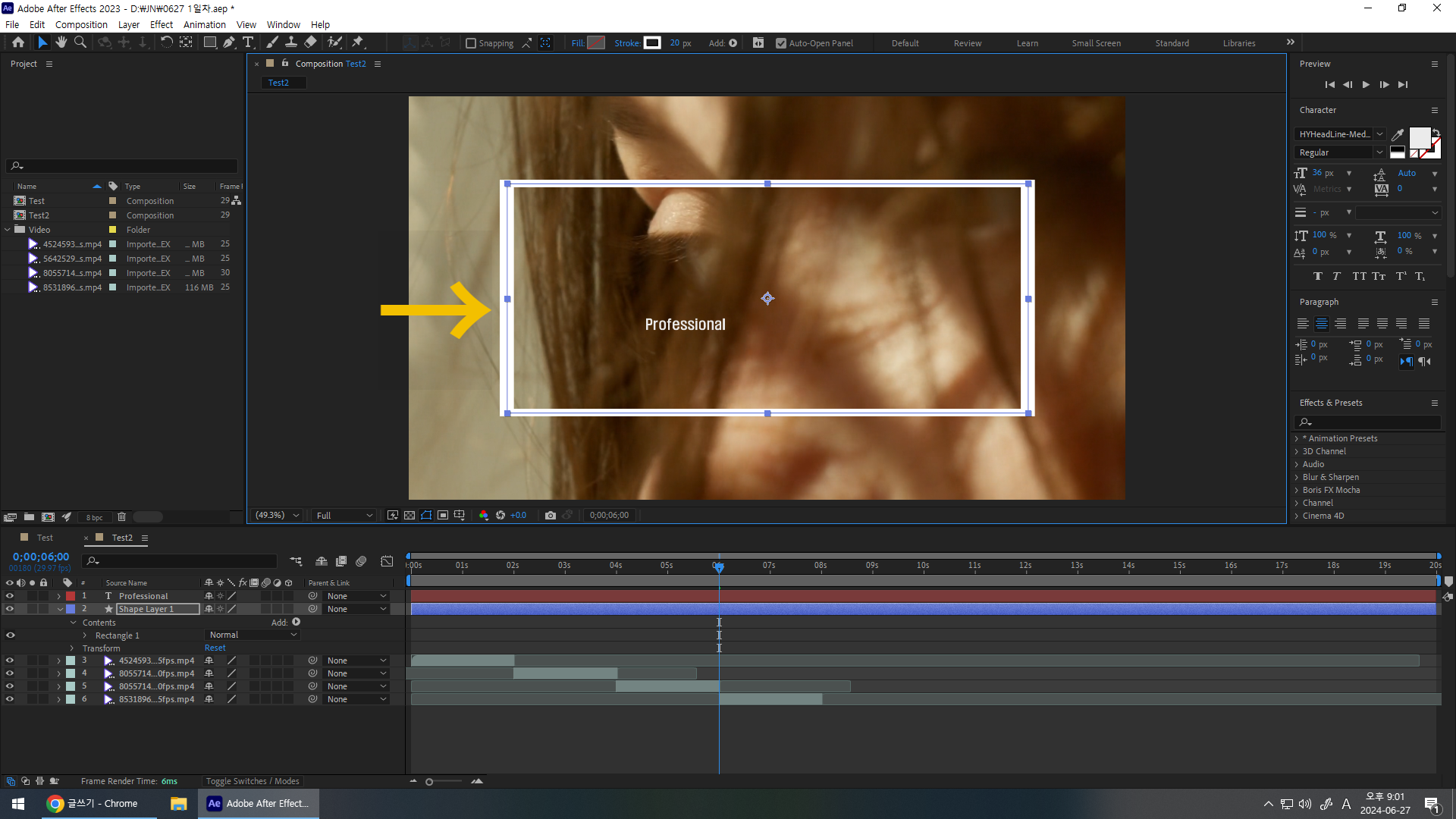Select the Zoom tool

[80, 42]
